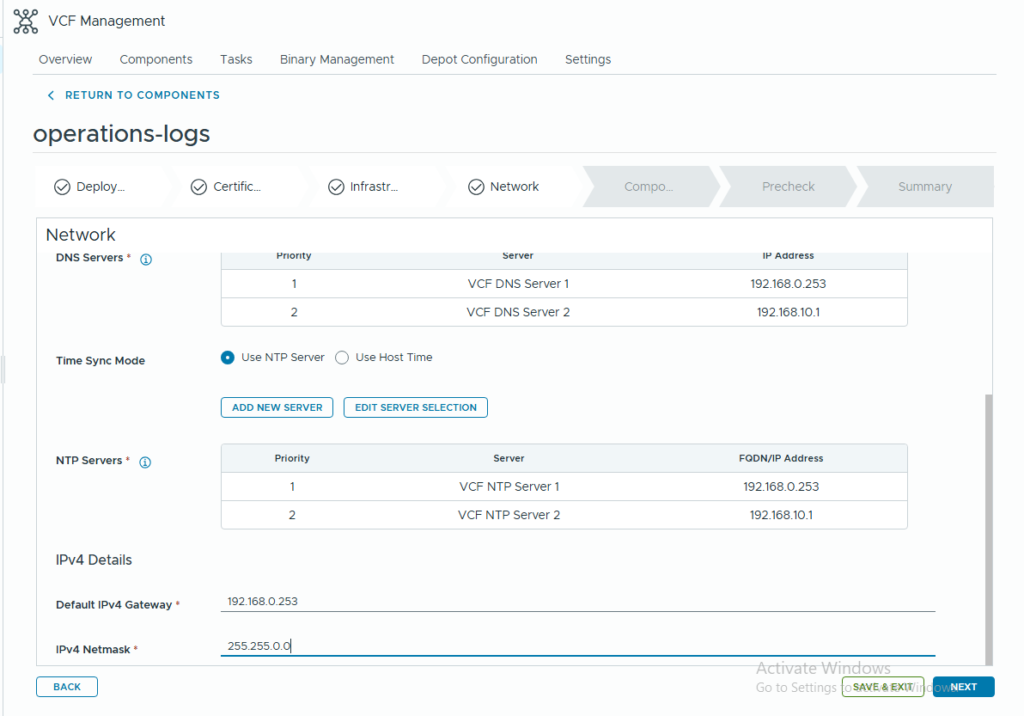This screenshot has width=1024, height=716.
Task: Click the VCF Management network logo icon
Action: [x=25, y=21]
